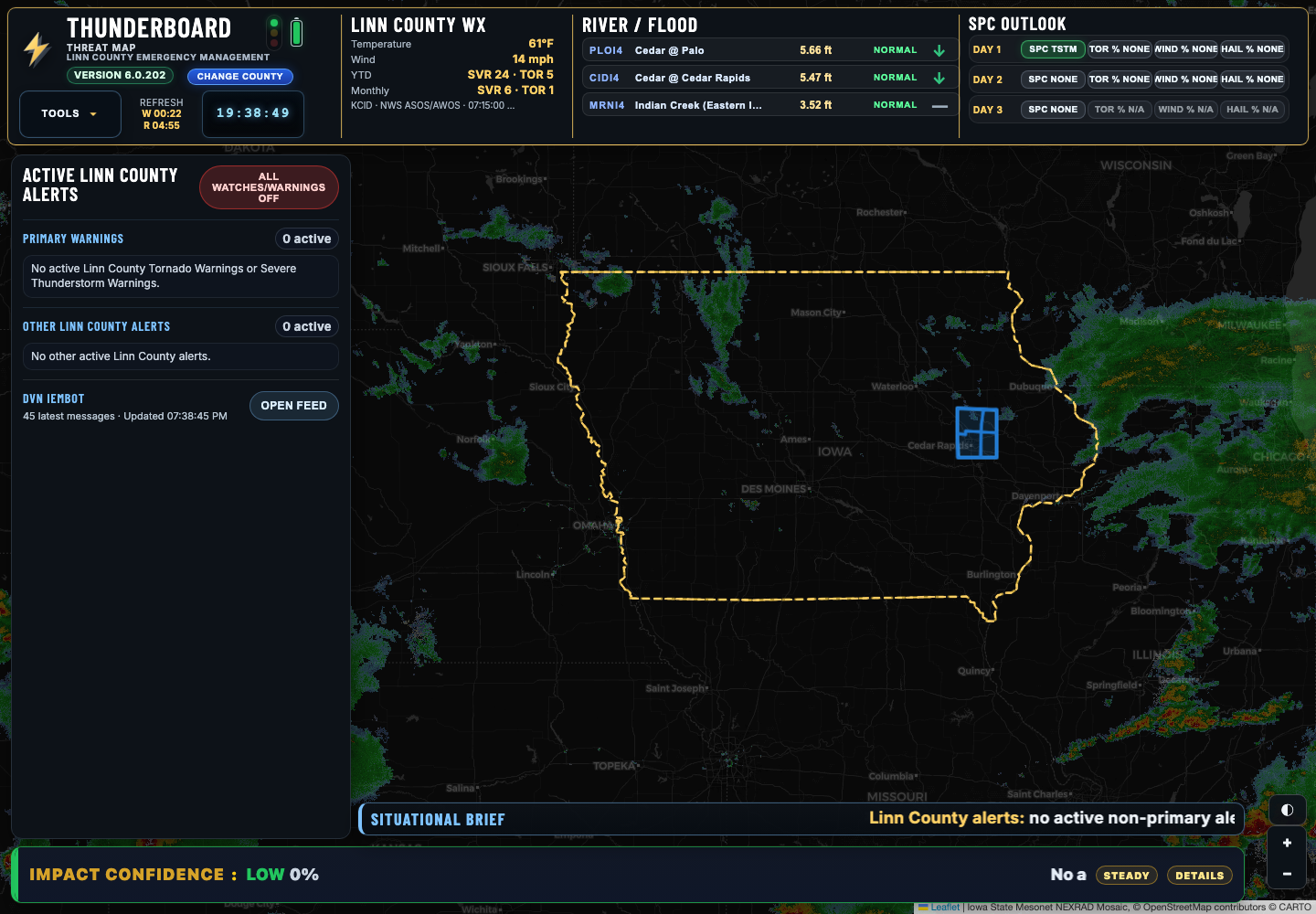1316x914 pixels.
Task: Click the Other Linn County Alerts heading
Action: coord(96,326)
